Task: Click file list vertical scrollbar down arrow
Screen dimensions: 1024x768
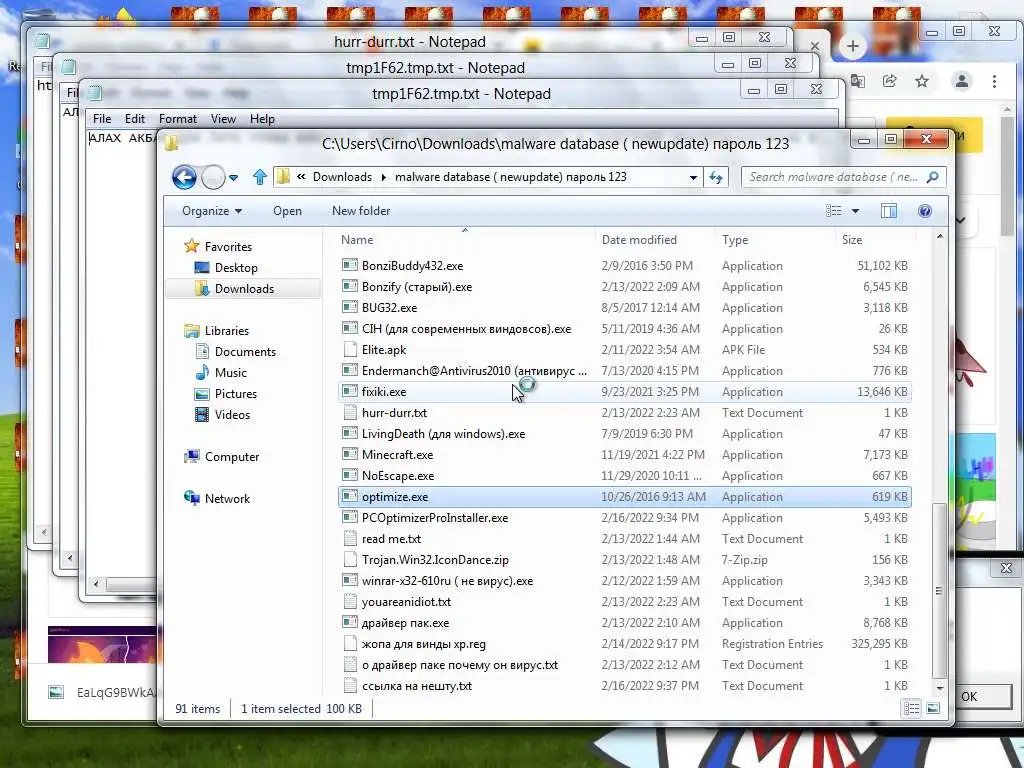Action: (940, 688)
